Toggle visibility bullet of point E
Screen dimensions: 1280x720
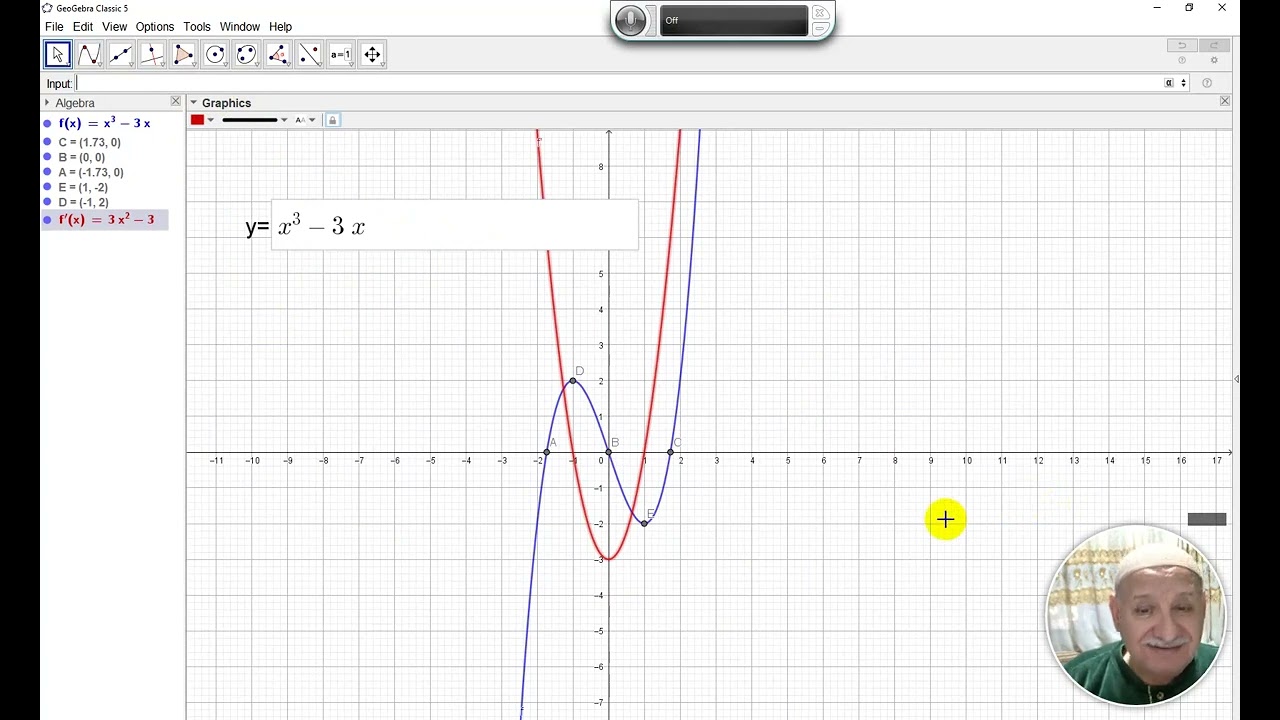[x=47, y=187]
